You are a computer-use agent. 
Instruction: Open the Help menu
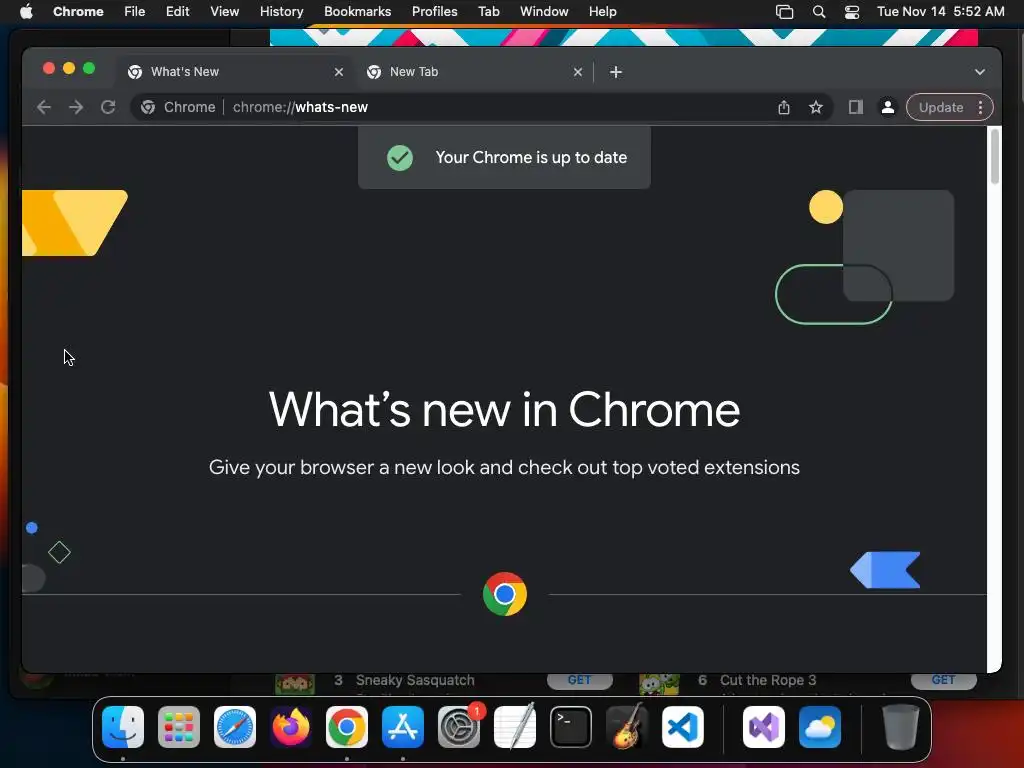click(x=602, y=11)
